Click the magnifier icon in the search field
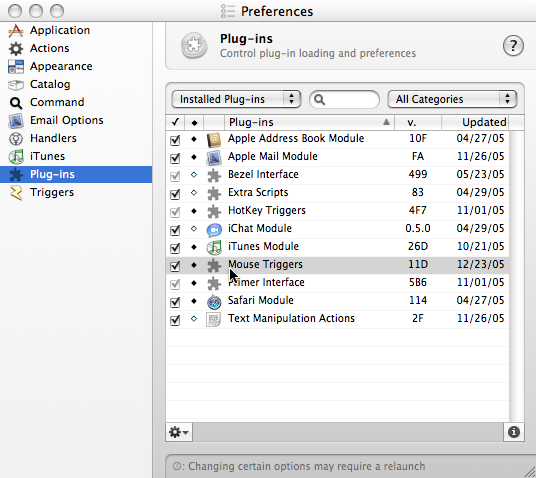The width and height of the screenshot is (536, 478). point(319,99)
